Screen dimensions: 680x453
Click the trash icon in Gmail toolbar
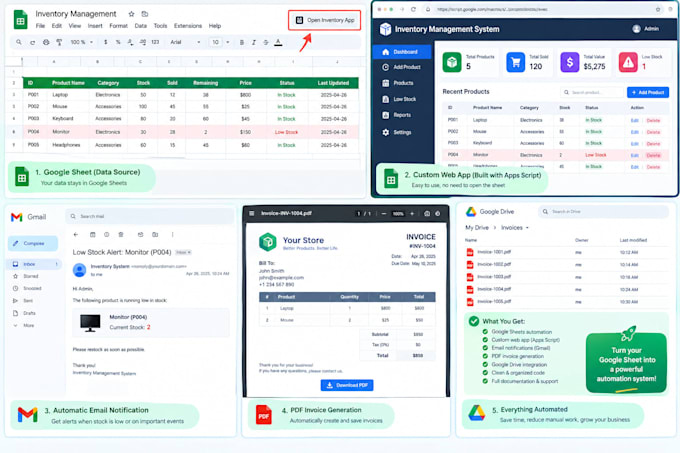pos(121,235)
